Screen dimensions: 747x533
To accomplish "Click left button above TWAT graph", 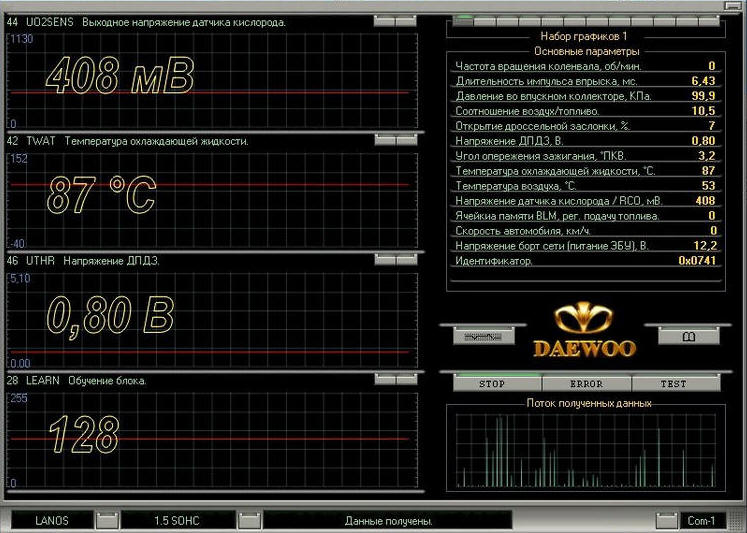I will 385,141.
